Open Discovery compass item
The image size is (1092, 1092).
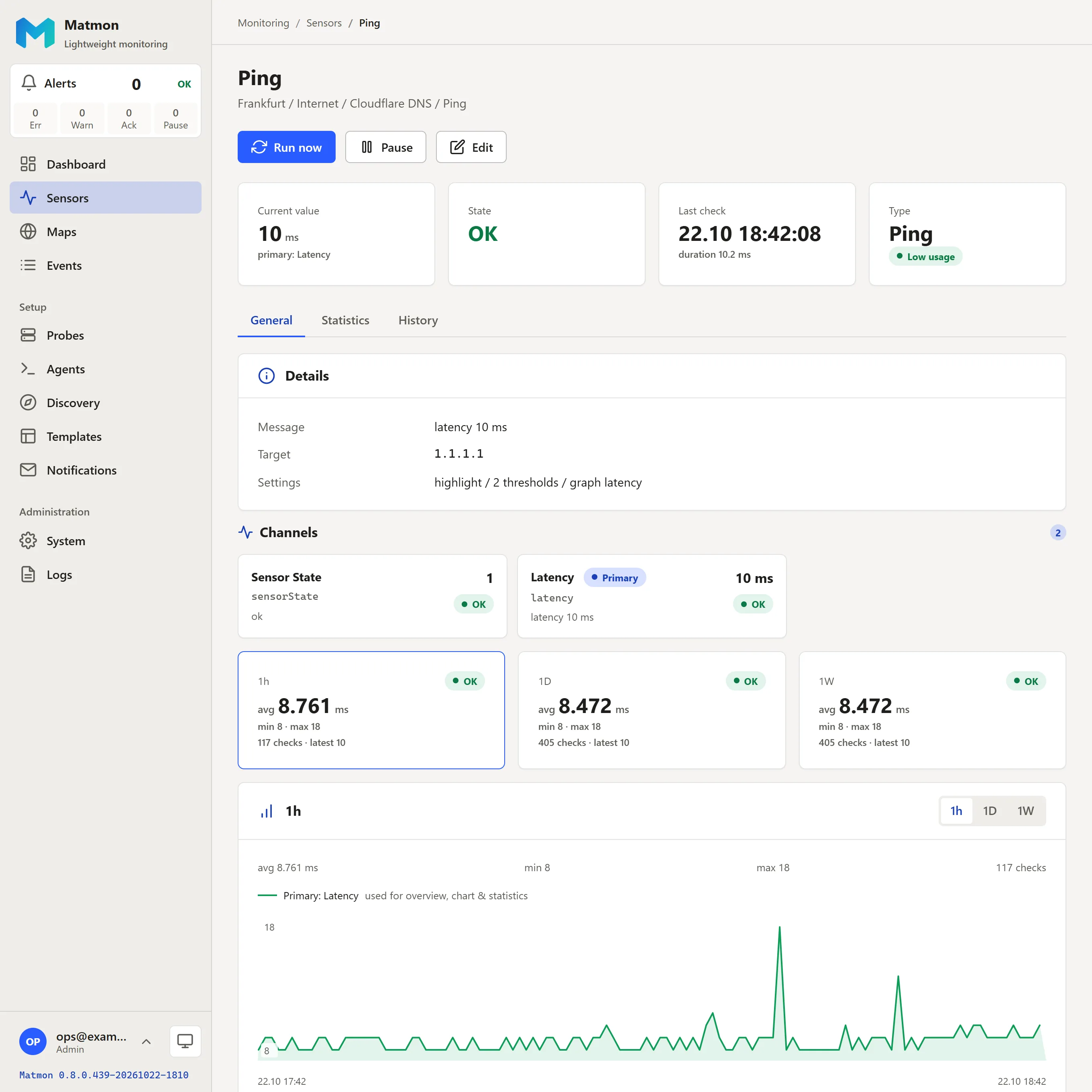click(x=105, y=402)
